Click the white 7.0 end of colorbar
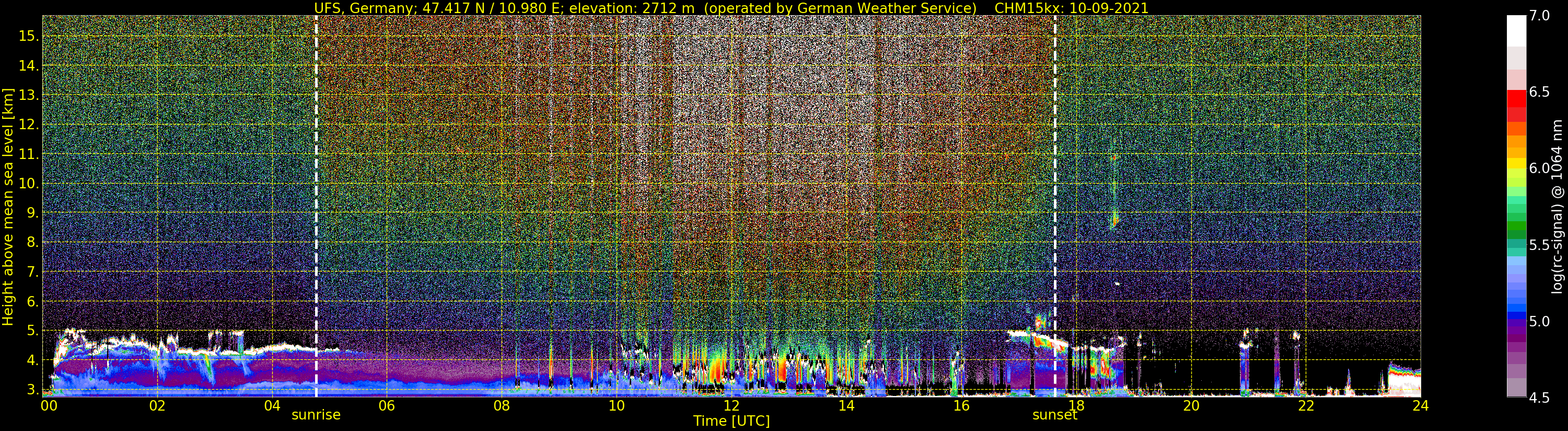Screen dimensions: 1568x431 [x=1516, y=30]
